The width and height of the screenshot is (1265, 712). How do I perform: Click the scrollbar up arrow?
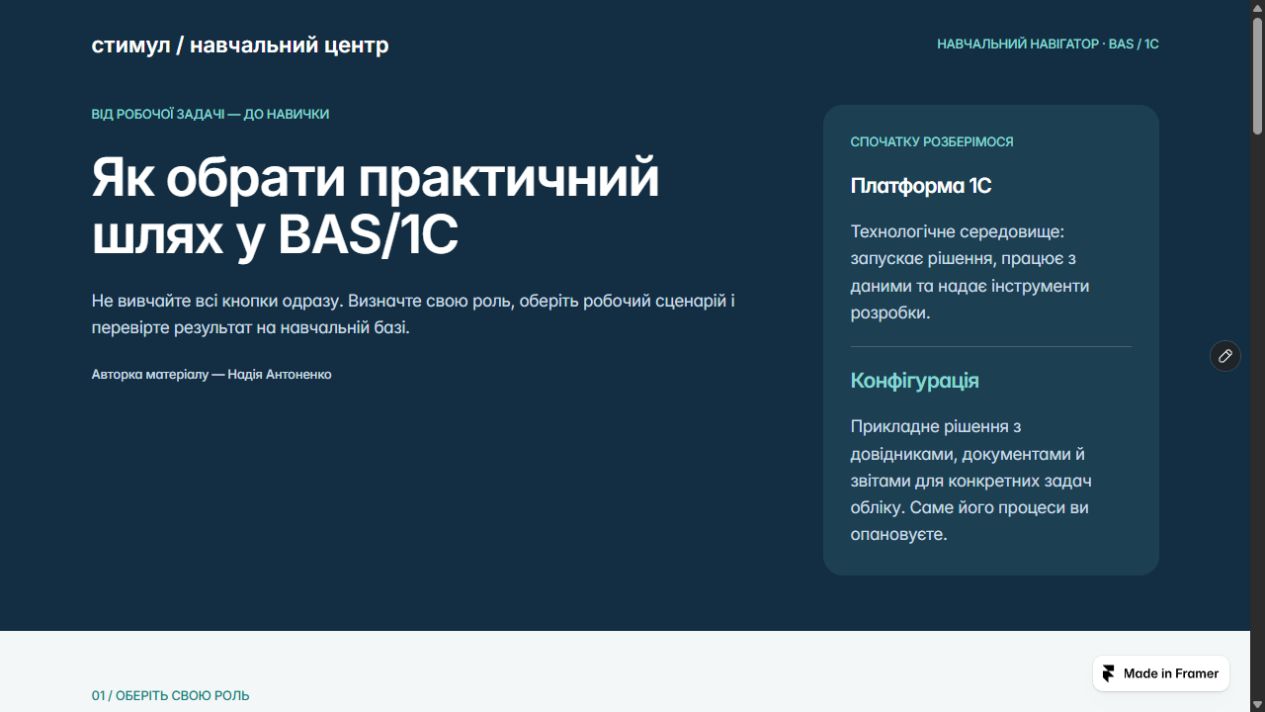point(1258,7)
